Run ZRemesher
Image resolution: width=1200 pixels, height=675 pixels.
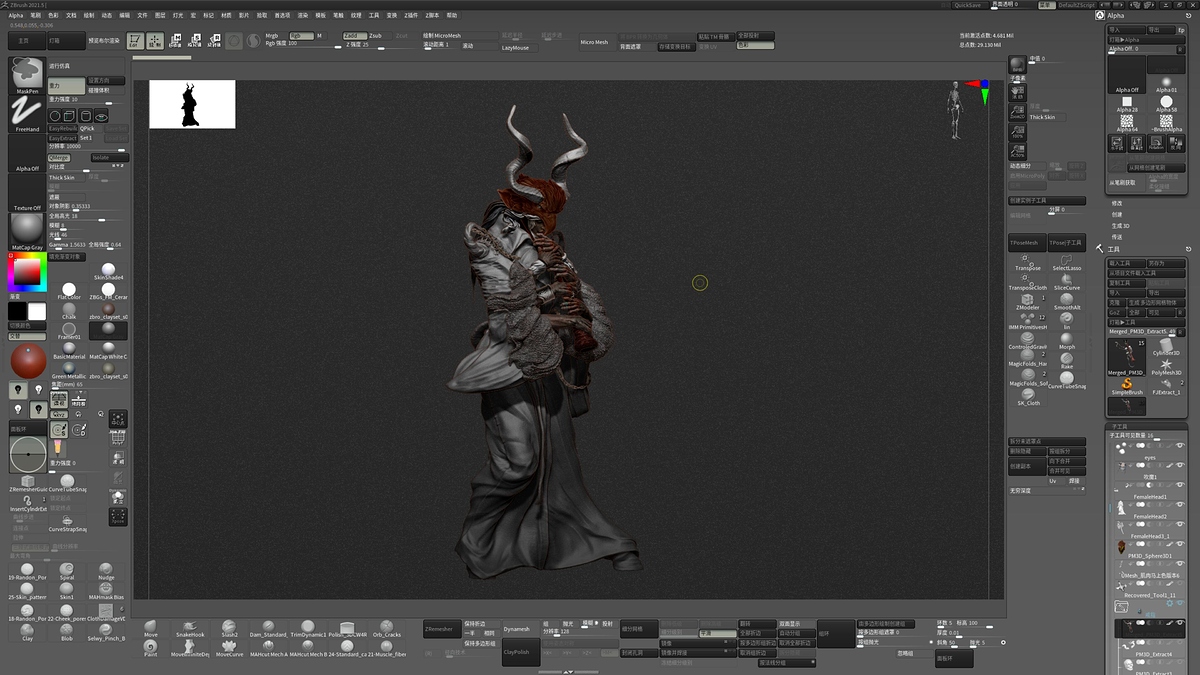point(441,630)
